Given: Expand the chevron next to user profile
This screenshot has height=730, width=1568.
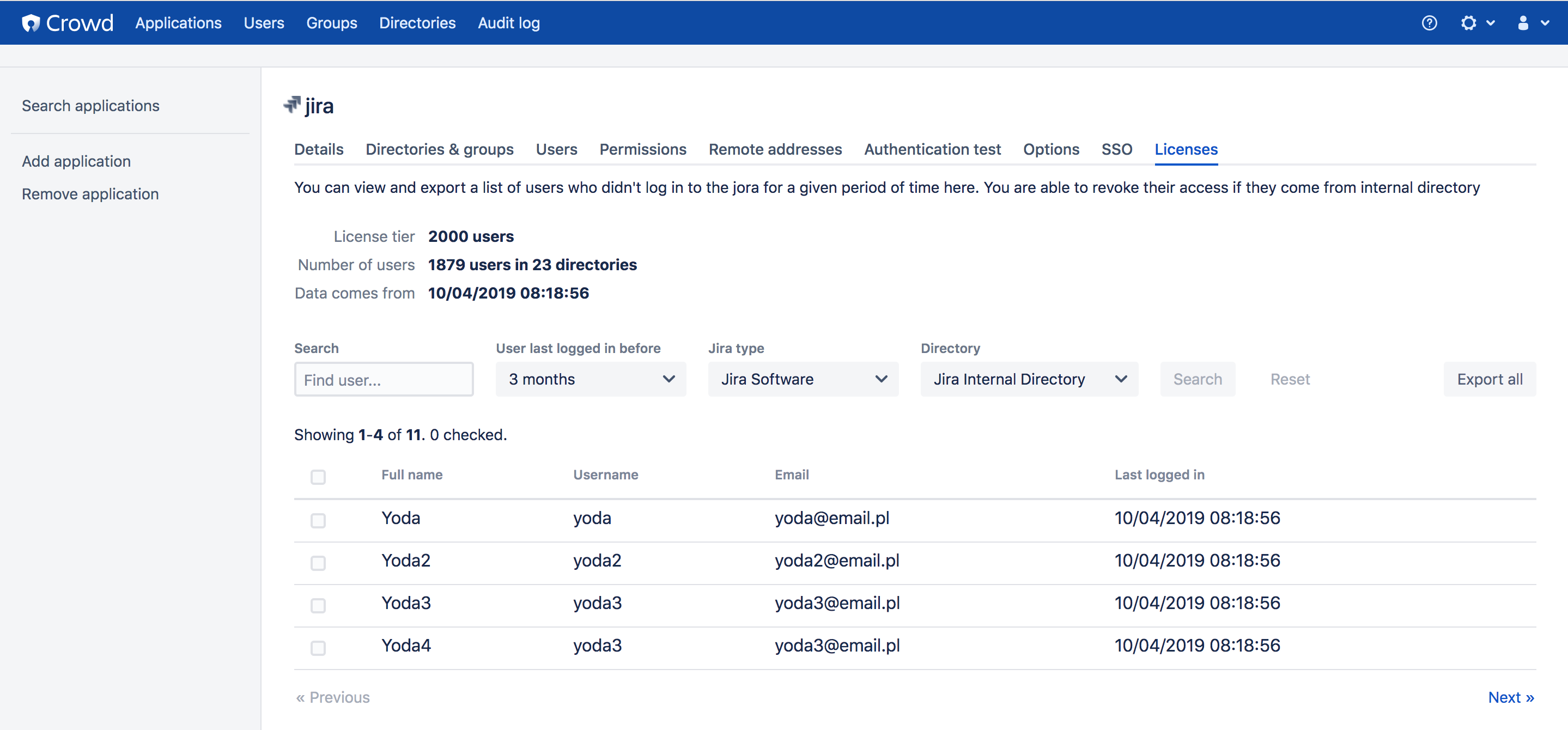Looking at the screenshot, I should click(1545, 23).
